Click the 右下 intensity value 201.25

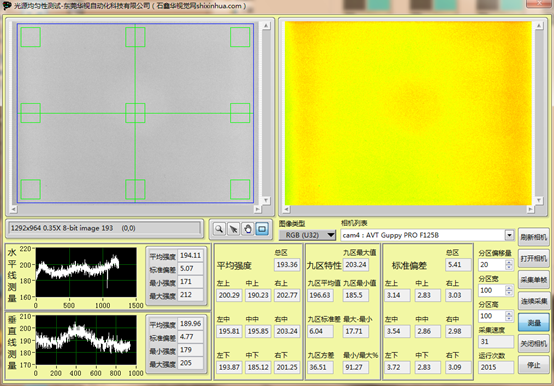coord(287,367)
